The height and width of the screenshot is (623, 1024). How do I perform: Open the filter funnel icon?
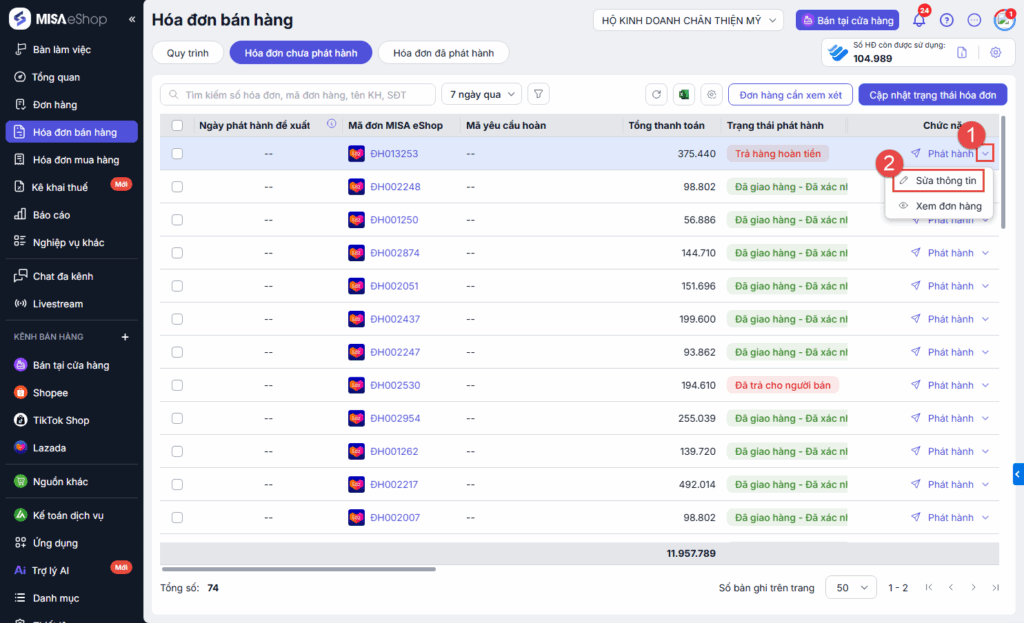(x=539, y=94)
